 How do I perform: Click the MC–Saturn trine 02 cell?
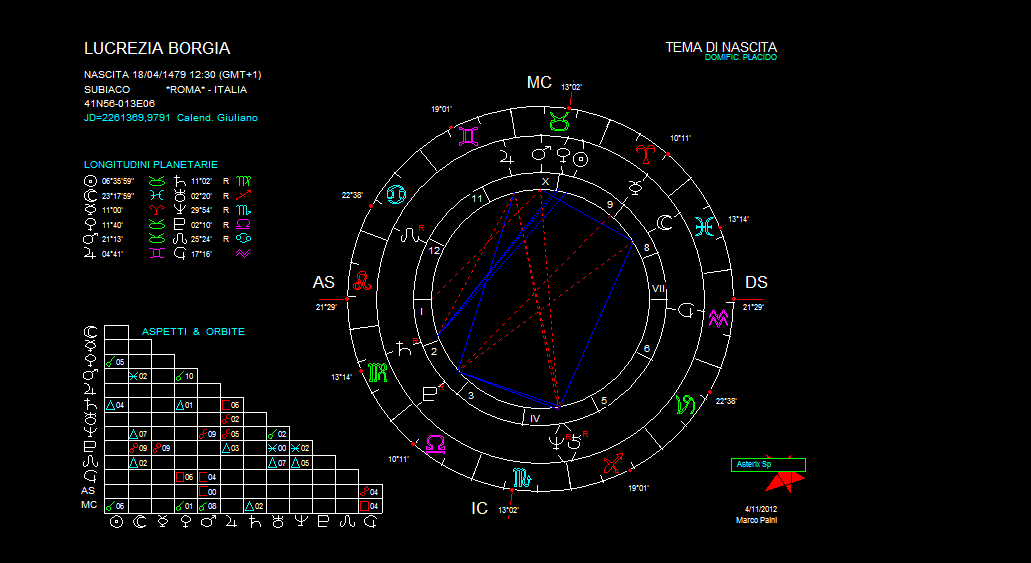(x=254, y=506)
